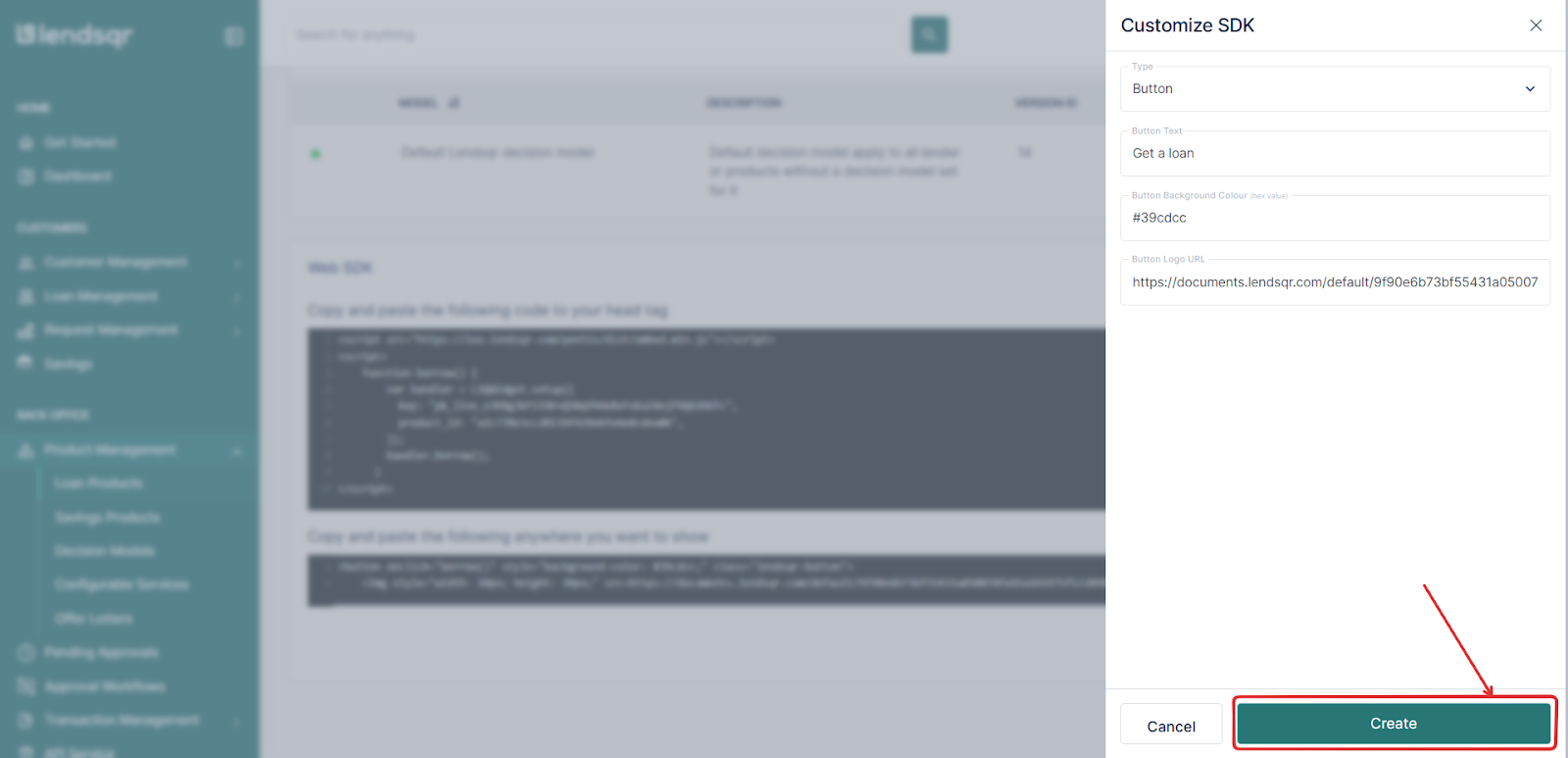This screenshot has width=1568, height=758.
Task: Expand Loan Management menu
Action: tap(129, 296)
